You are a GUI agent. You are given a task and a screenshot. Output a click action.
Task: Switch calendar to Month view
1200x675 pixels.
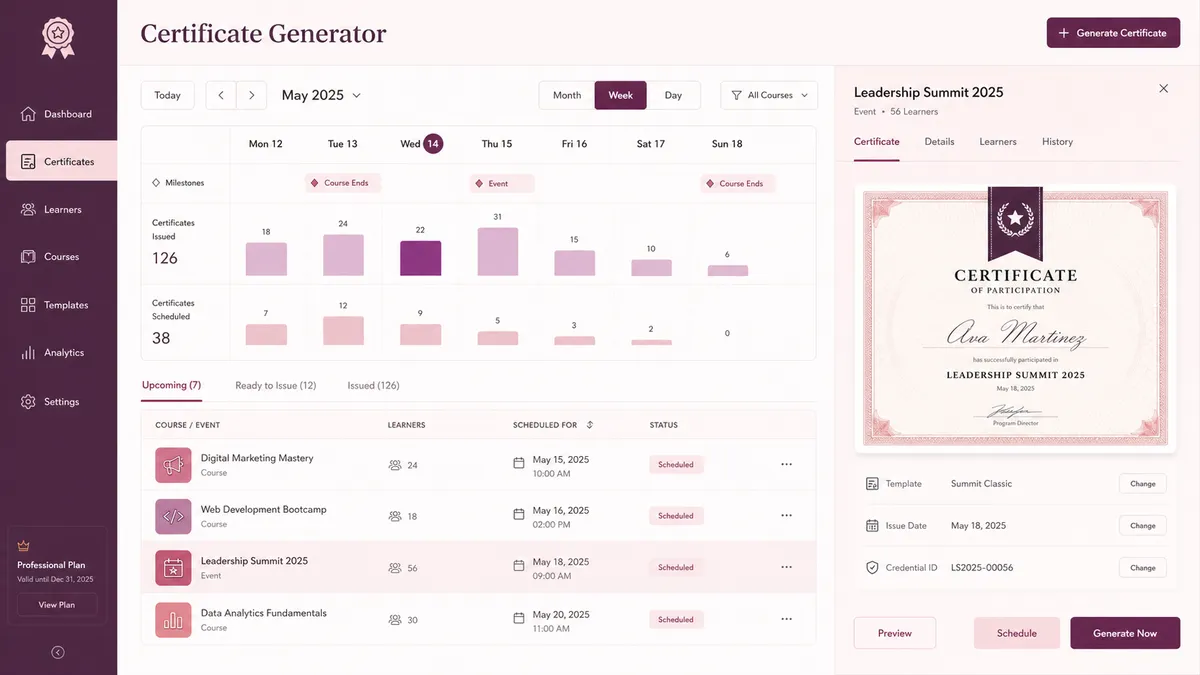[567, 95]
